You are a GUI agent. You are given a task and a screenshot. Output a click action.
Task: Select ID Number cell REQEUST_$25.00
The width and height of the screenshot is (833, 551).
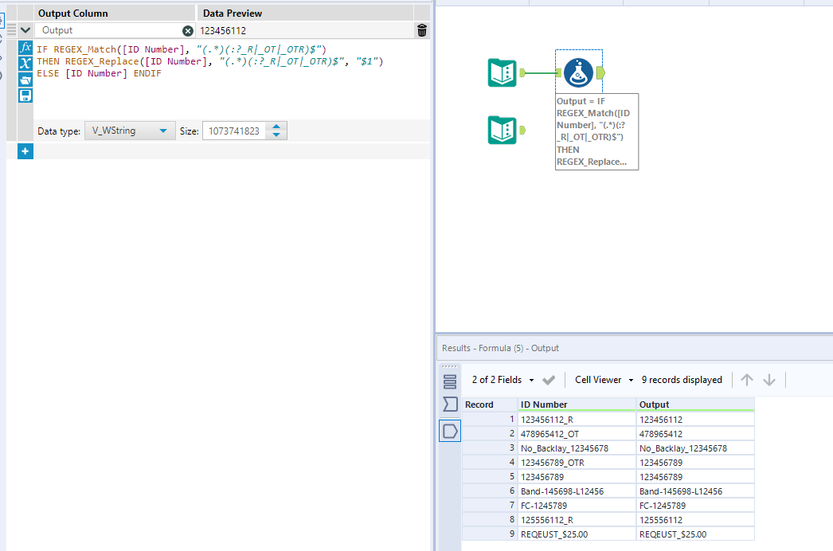[x=577, y=534]
